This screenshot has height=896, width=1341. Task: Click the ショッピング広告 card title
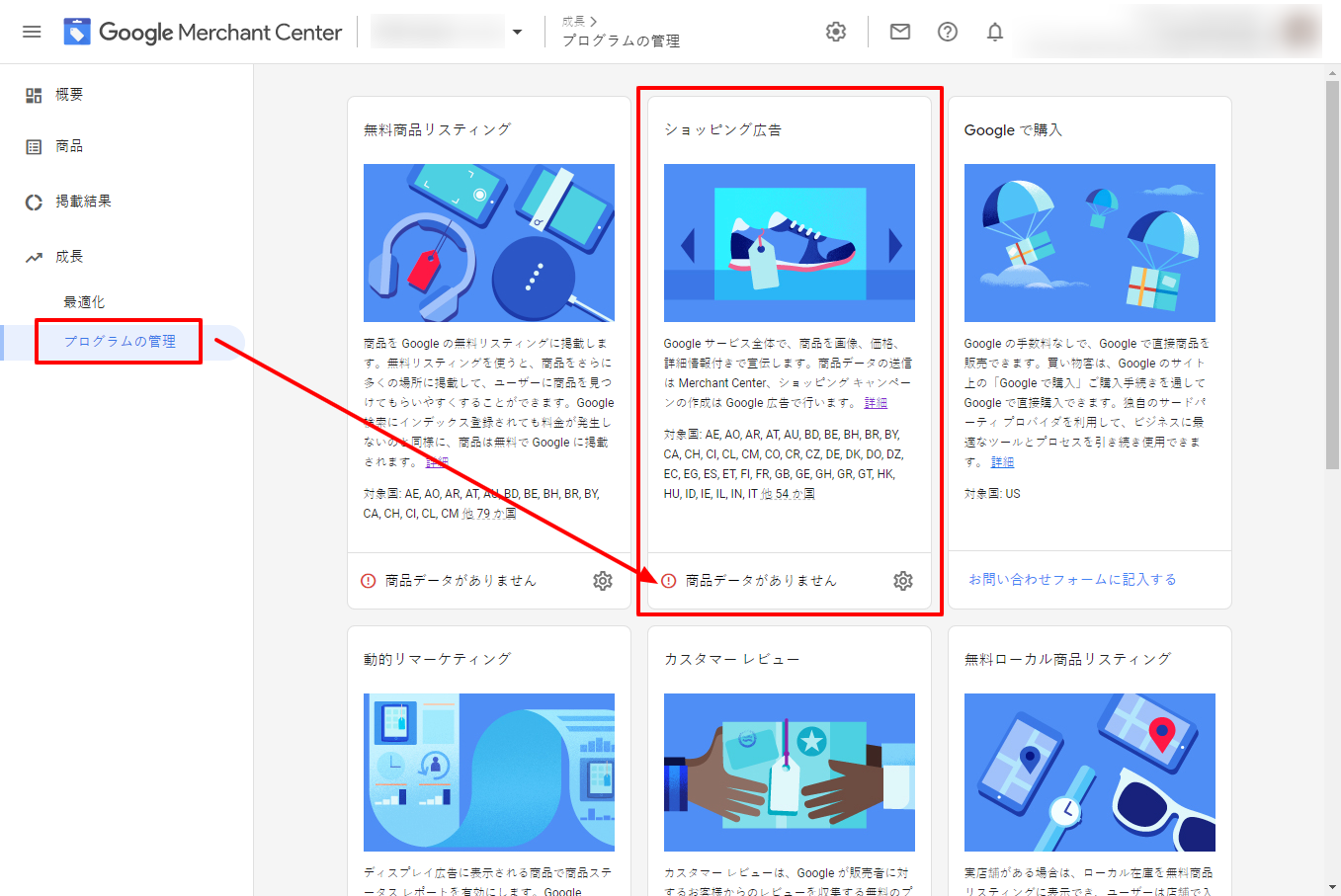(722, 129)
